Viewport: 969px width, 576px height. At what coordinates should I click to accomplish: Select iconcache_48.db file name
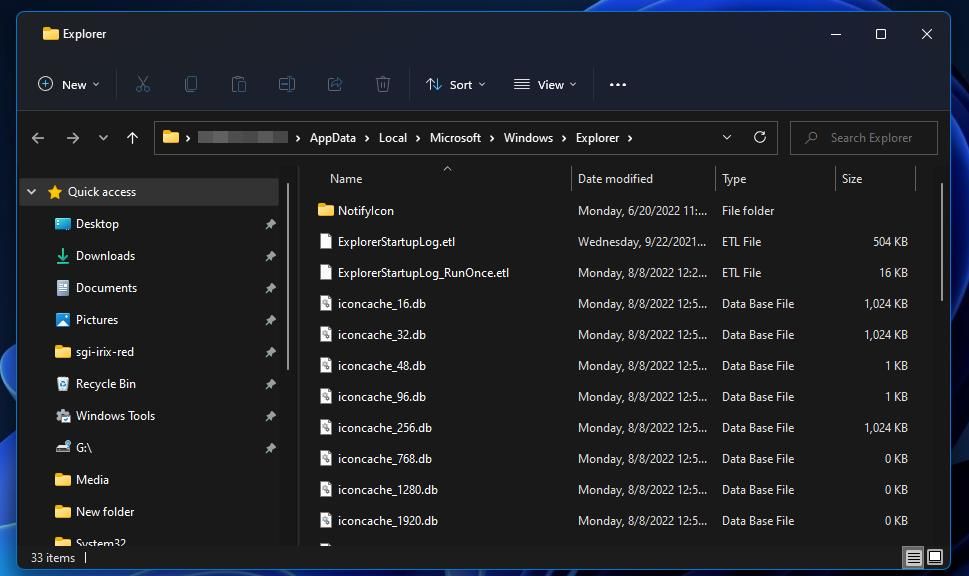pos(381,365)
